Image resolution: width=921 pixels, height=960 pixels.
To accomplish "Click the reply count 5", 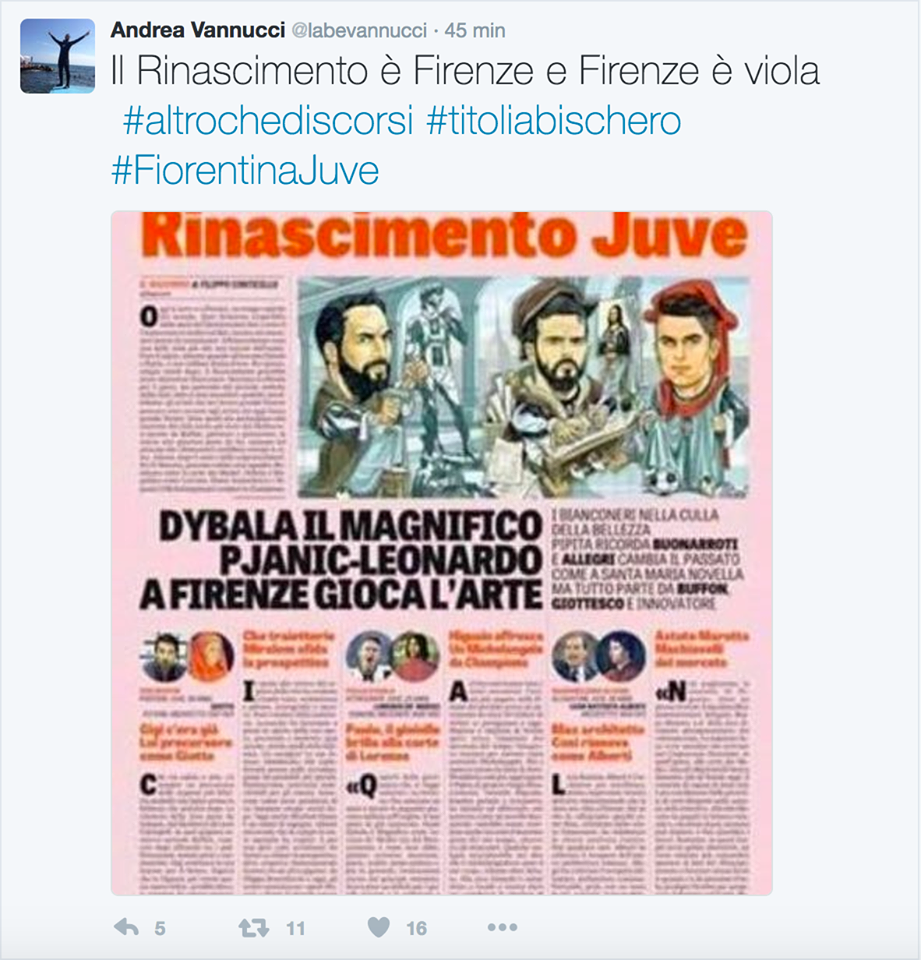I will (160, 929).
